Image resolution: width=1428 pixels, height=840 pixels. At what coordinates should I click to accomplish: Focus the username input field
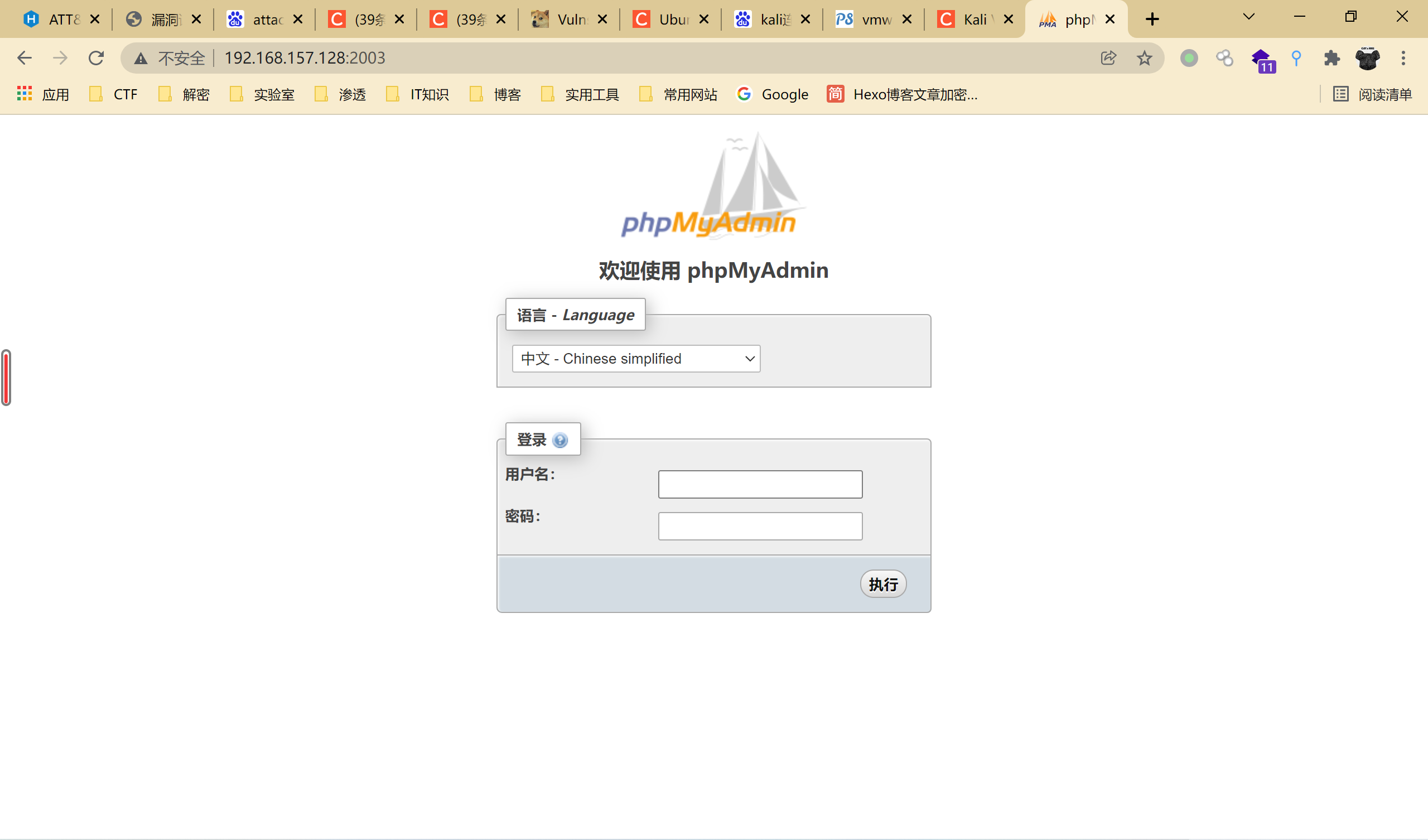point(760,484)
